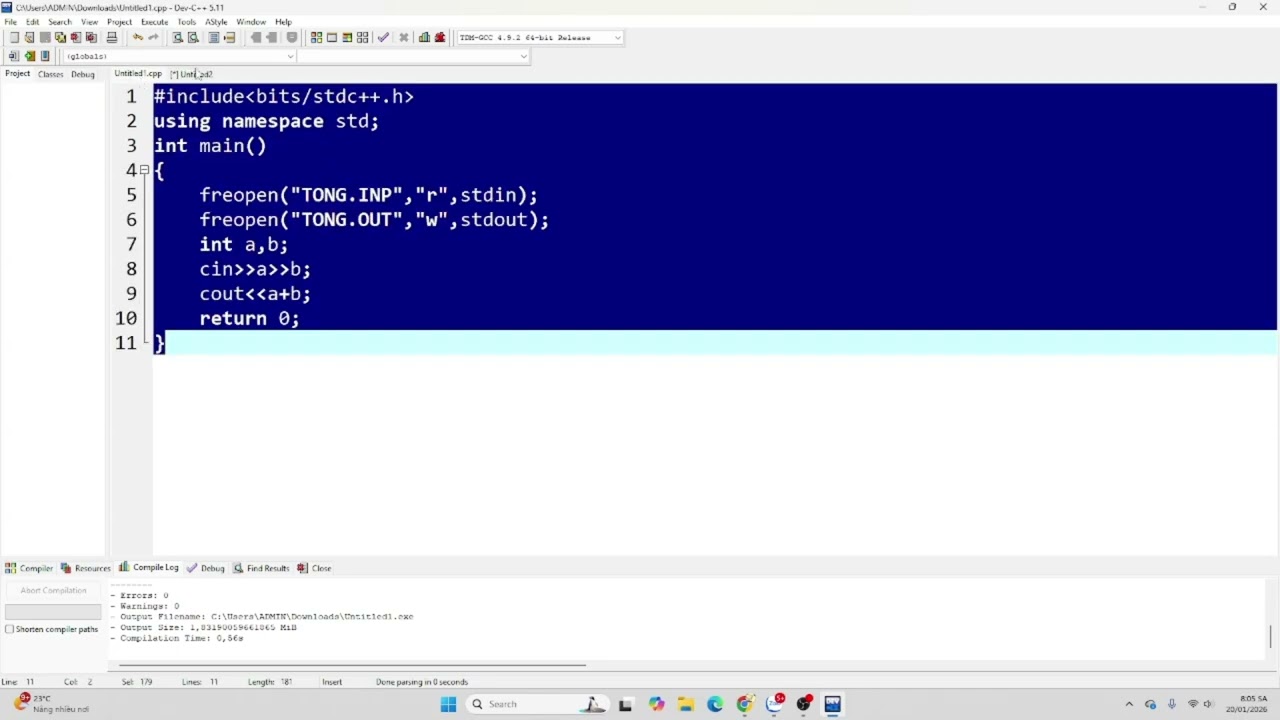
Task: Click the Print toolbar icon
Action: point(112,37)
